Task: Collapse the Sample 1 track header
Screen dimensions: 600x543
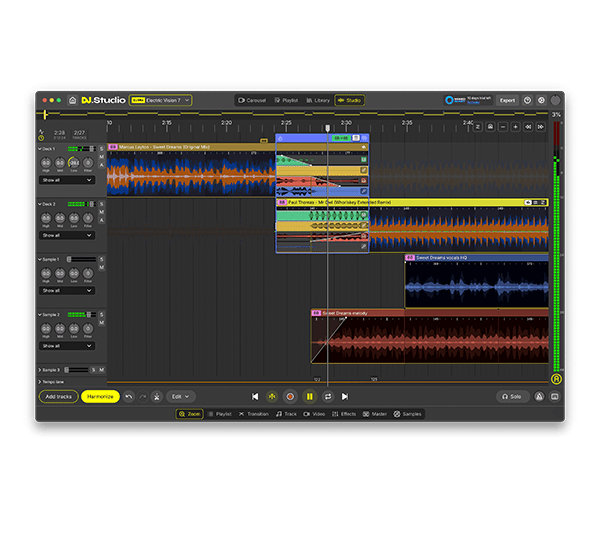Action: 39,259
